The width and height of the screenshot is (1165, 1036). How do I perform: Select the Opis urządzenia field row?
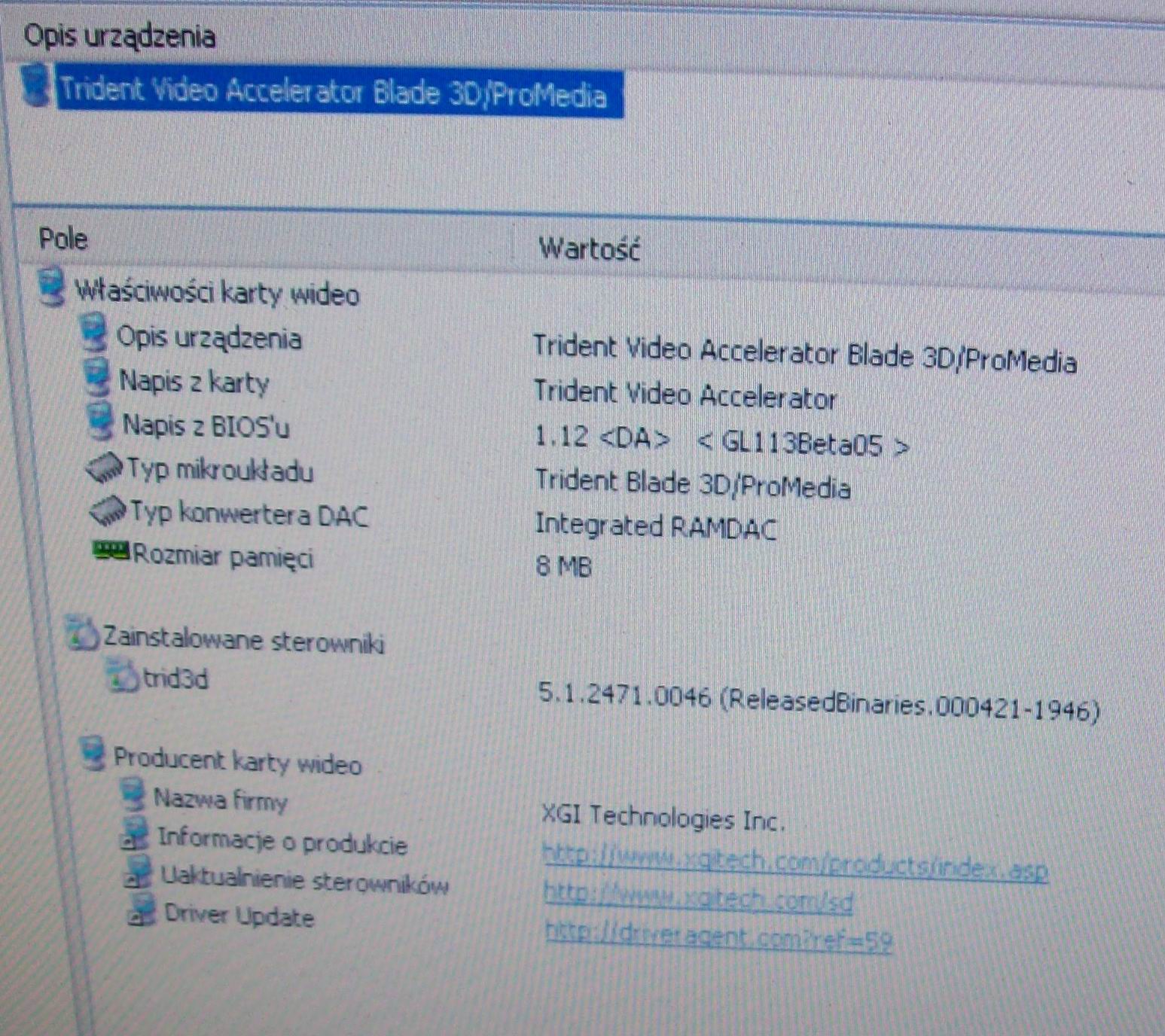(209, 337)
